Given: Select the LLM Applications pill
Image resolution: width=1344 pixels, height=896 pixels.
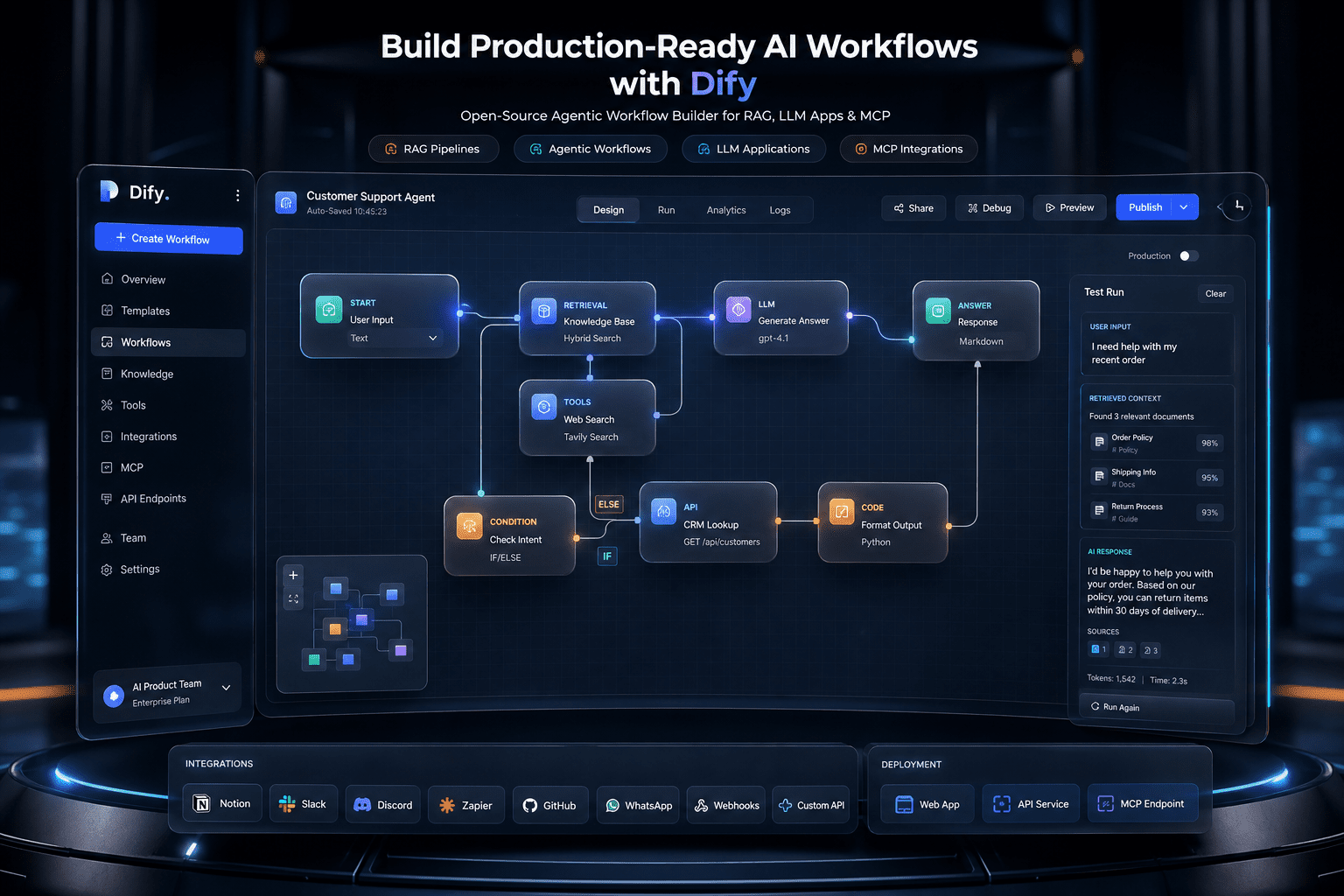Looking at the screenshot, I should click(x=753, y=149).
